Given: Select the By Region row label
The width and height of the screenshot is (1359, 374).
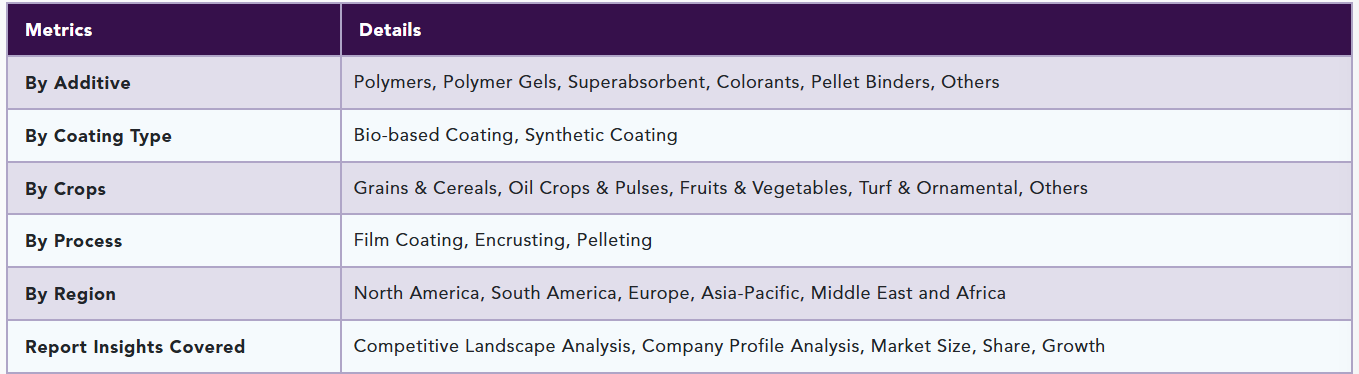Looking at the screenshot, I should pyautogui.click(x=70, y=294).
